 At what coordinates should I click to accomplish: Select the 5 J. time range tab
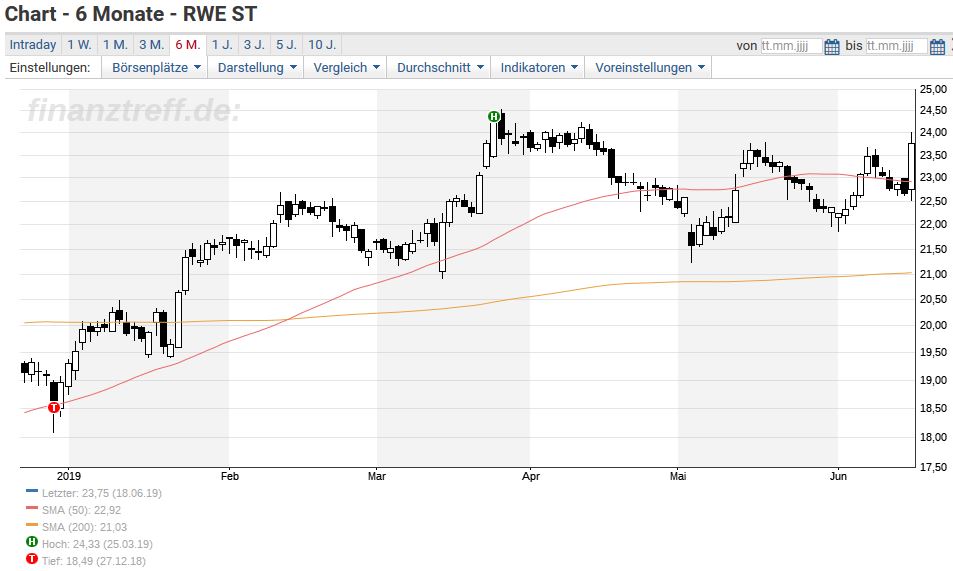click(x=286, y=45)
